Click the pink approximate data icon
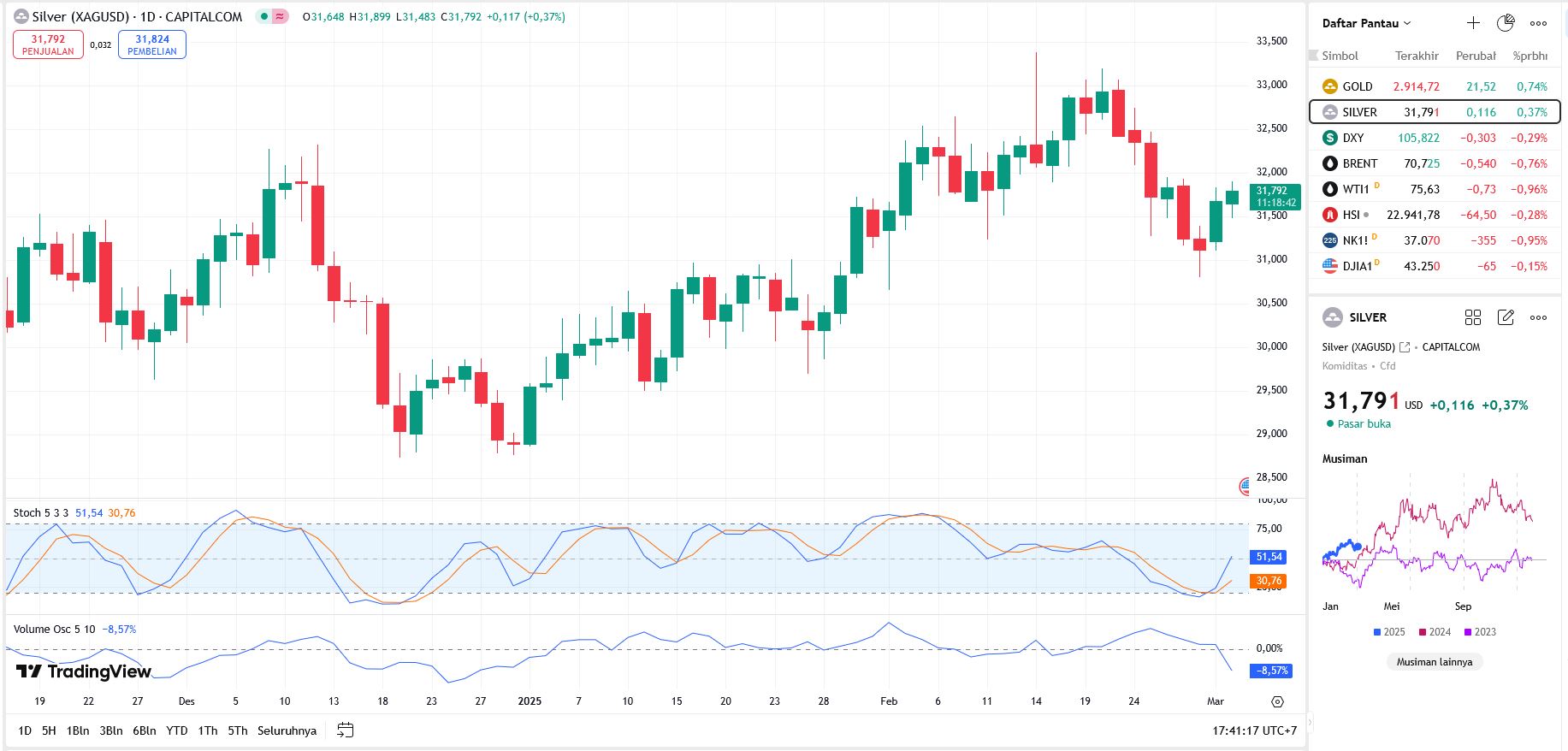1568x751 pixels. tap(280, 16)
